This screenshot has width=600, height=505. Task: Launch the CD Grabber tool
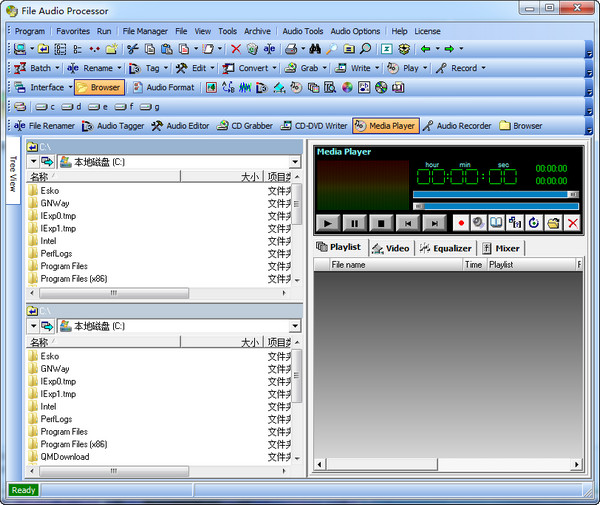tap(245, 126)
